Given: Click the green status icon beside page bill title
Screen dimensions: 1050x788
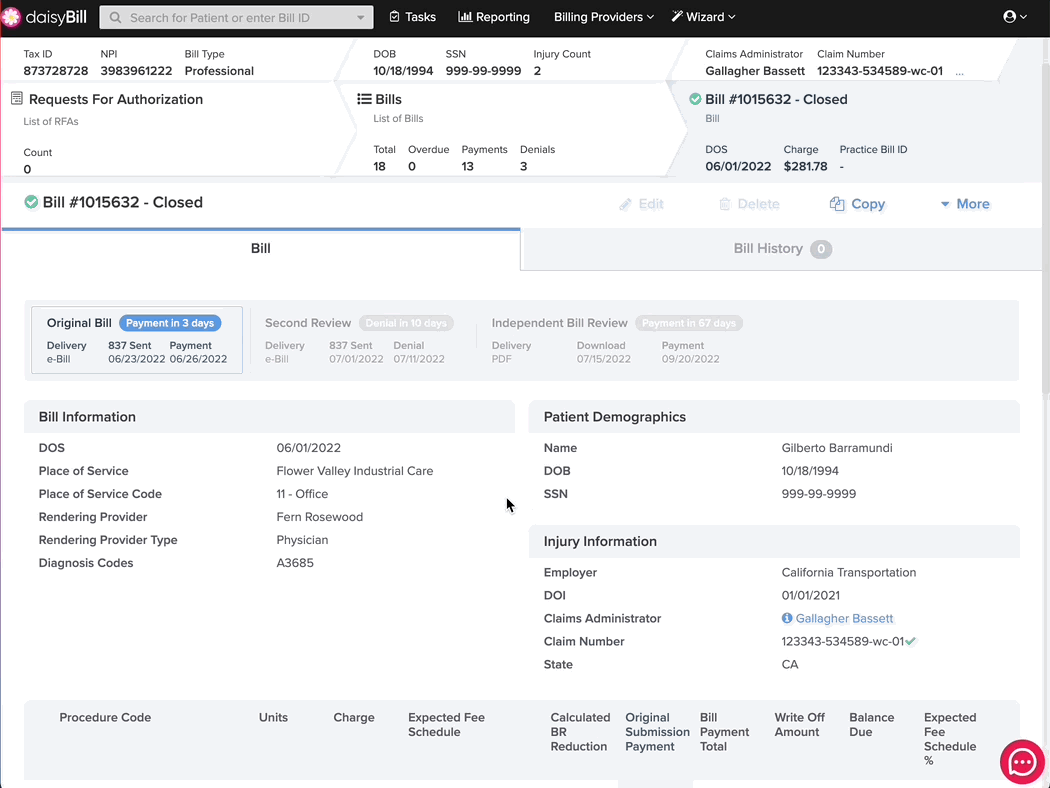Looking at the screenshot, I should coord(31,202).
